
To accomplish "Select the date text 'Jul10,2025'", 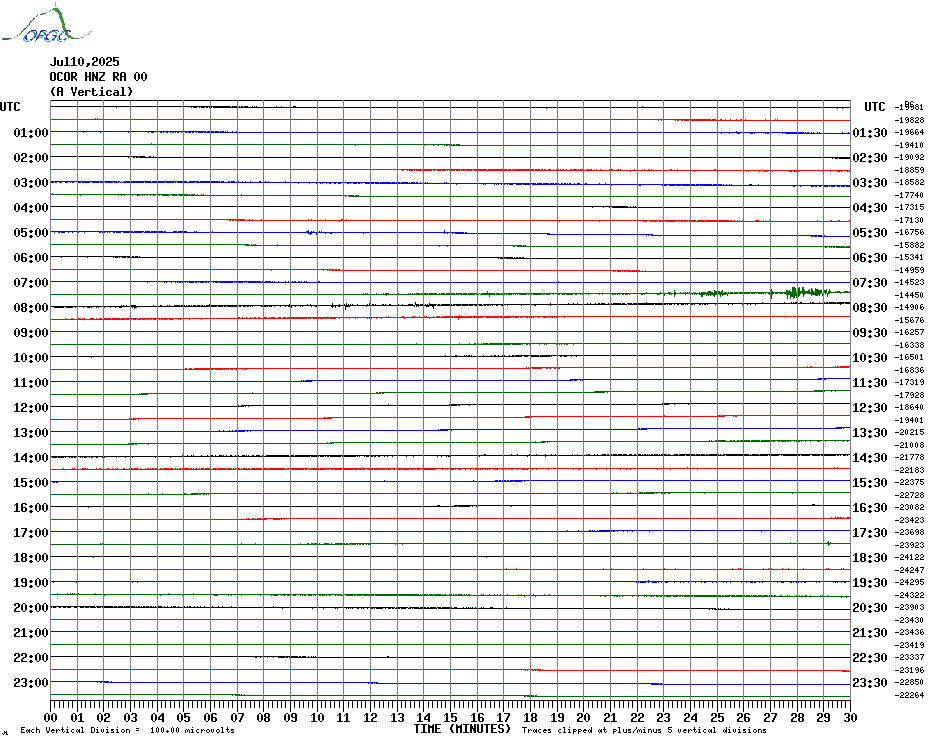I will tap(84, 62).
